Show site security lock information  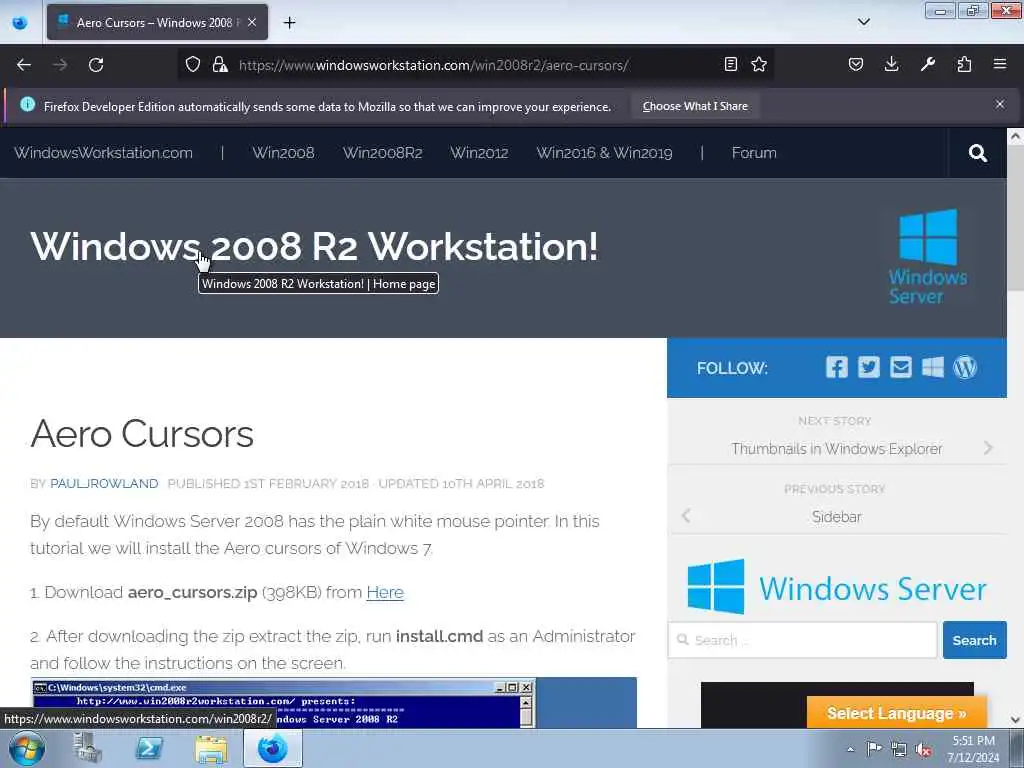[x=220, y=65]
